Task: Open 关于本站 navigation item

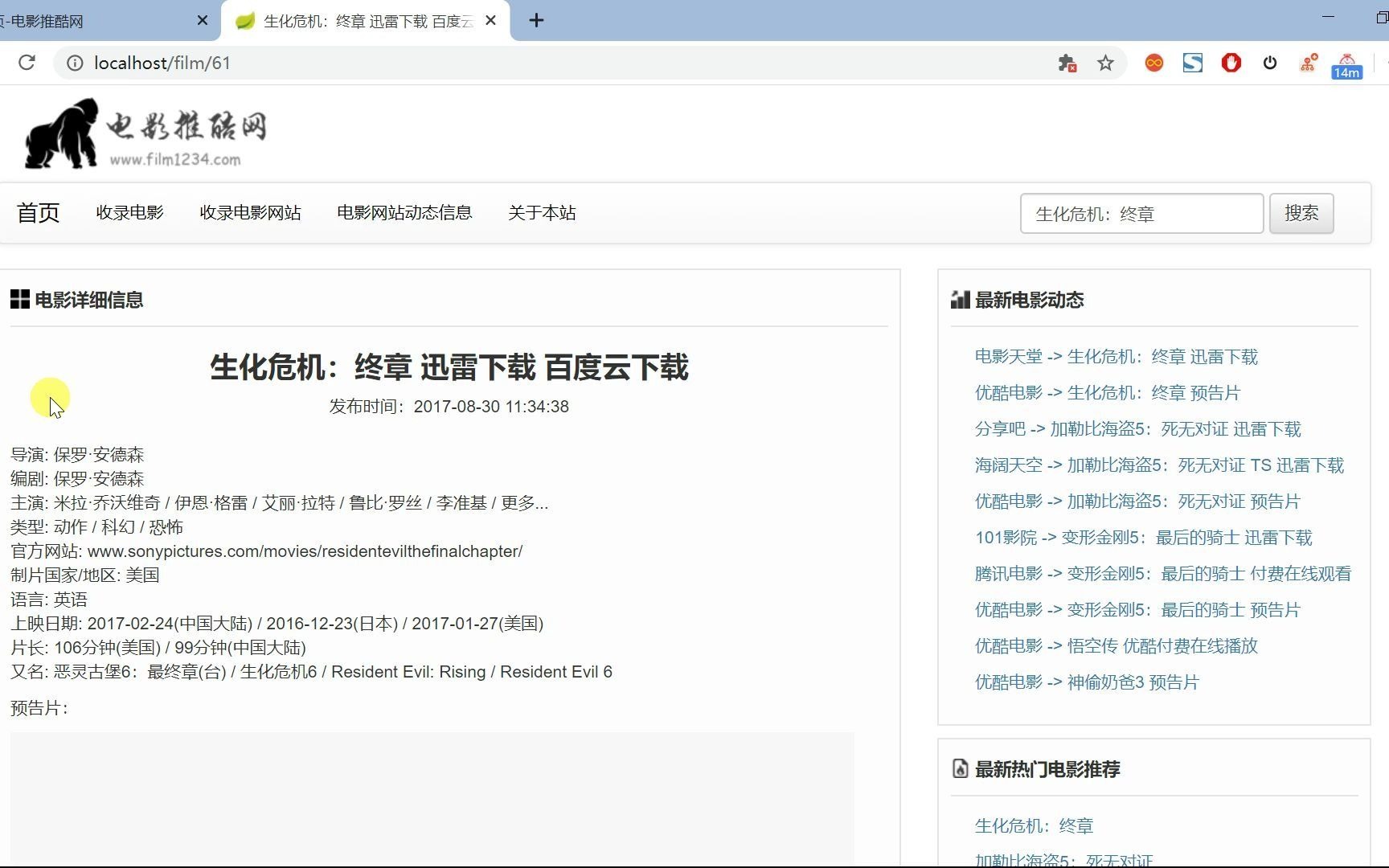Action: (542, 213)
